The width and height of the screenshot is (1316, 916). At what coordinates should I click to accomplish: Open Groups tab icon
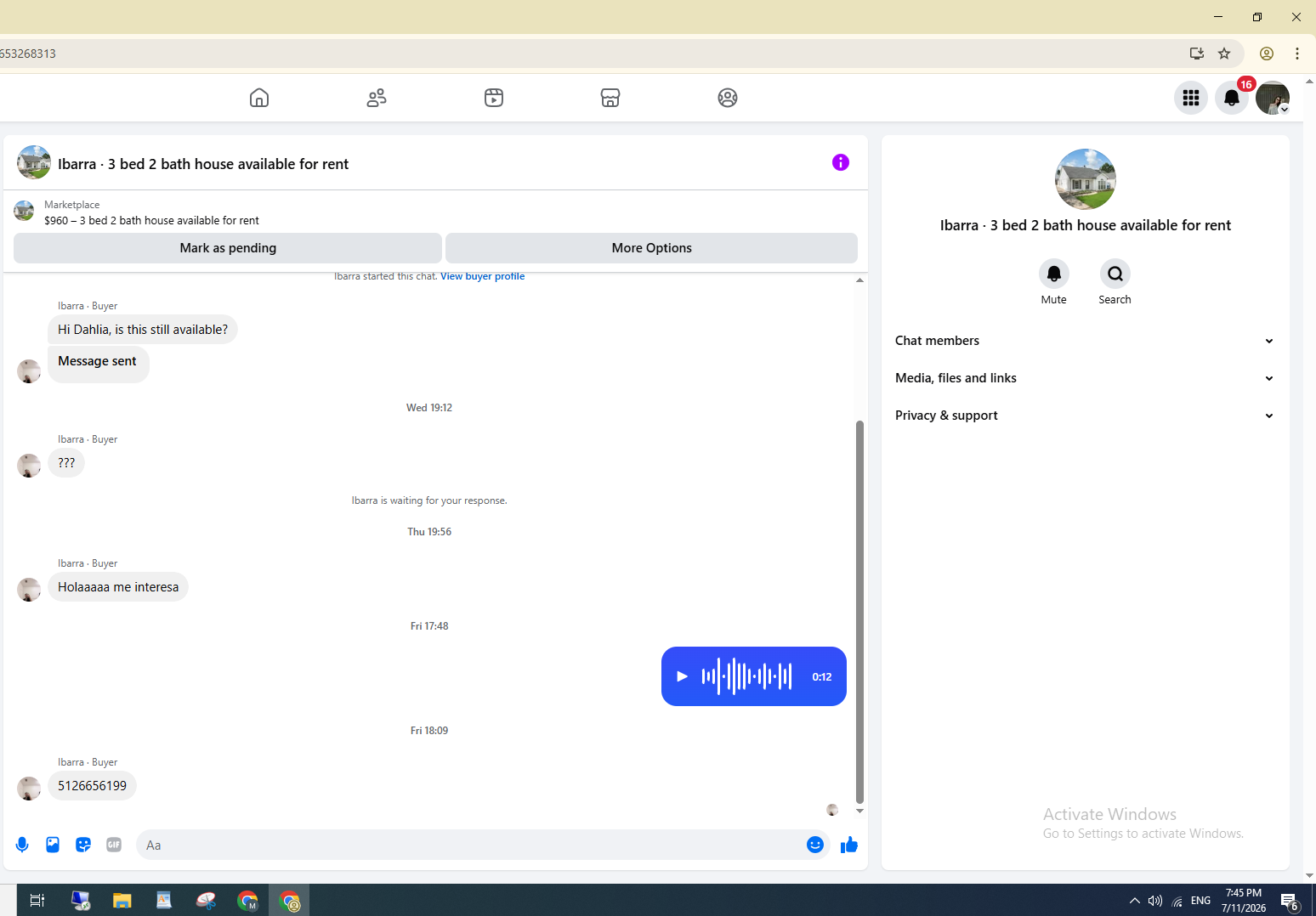(728, 98)
